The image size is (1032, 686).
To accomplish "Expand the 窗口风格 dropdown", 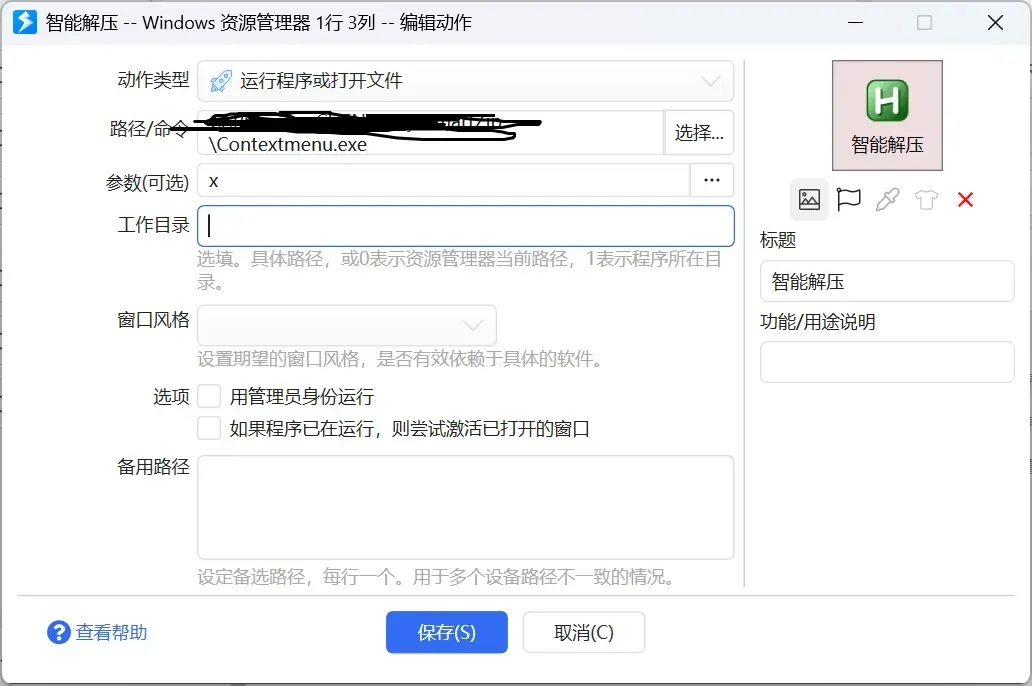I will pyautogui.click(x=347, y=325).
